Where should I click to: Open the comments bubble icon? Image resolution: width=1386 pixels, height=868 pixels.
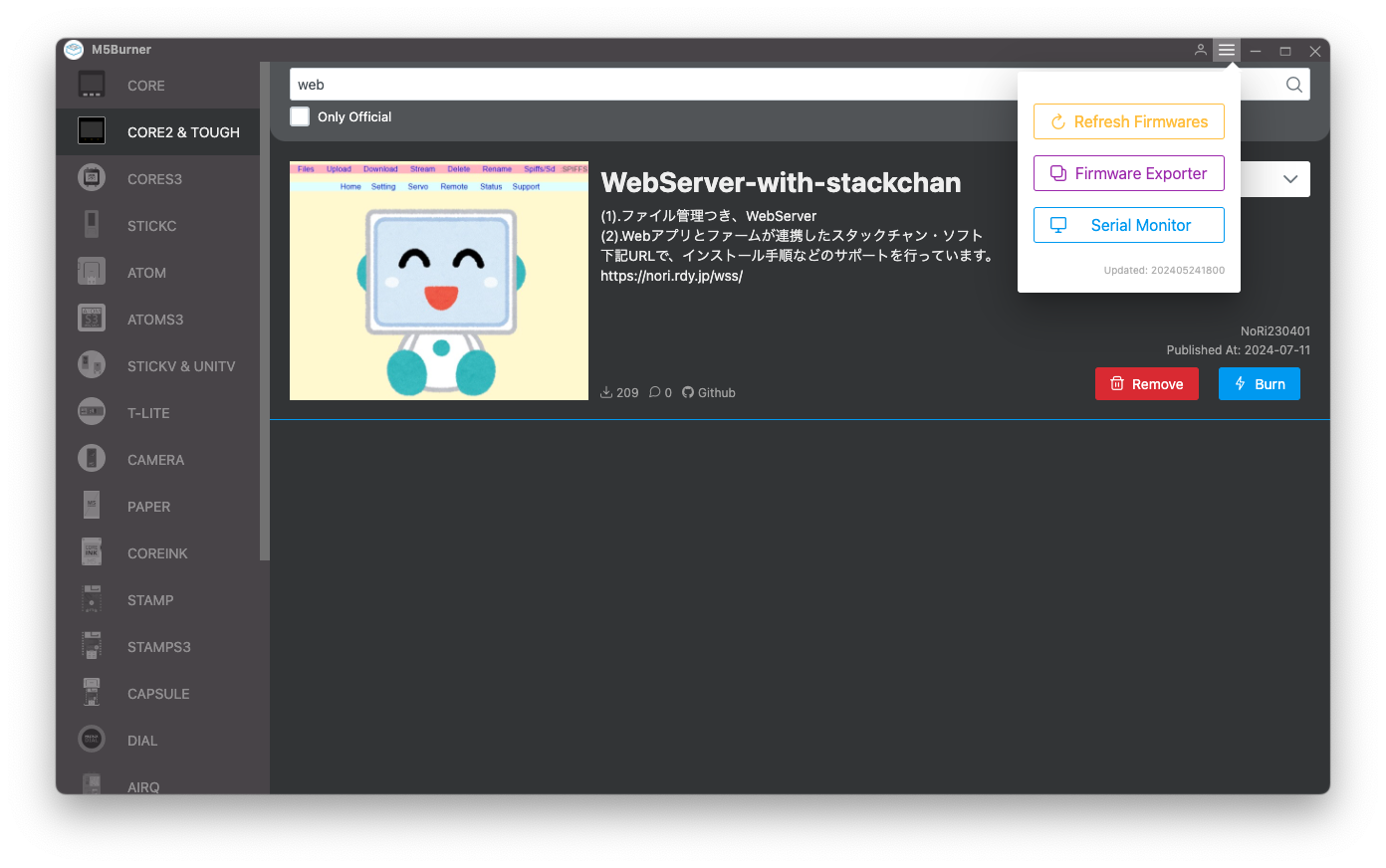(x=654, y=392)
